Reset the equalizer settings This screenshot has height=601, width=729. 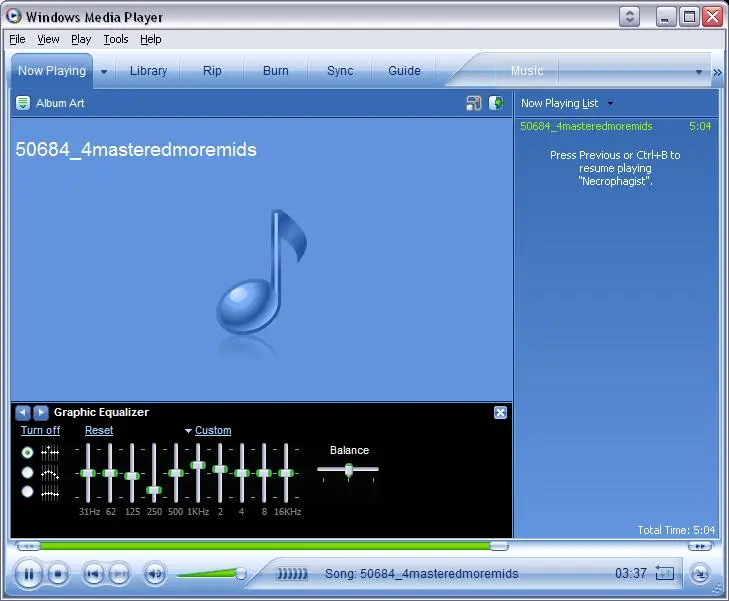[x=99, y=430]
